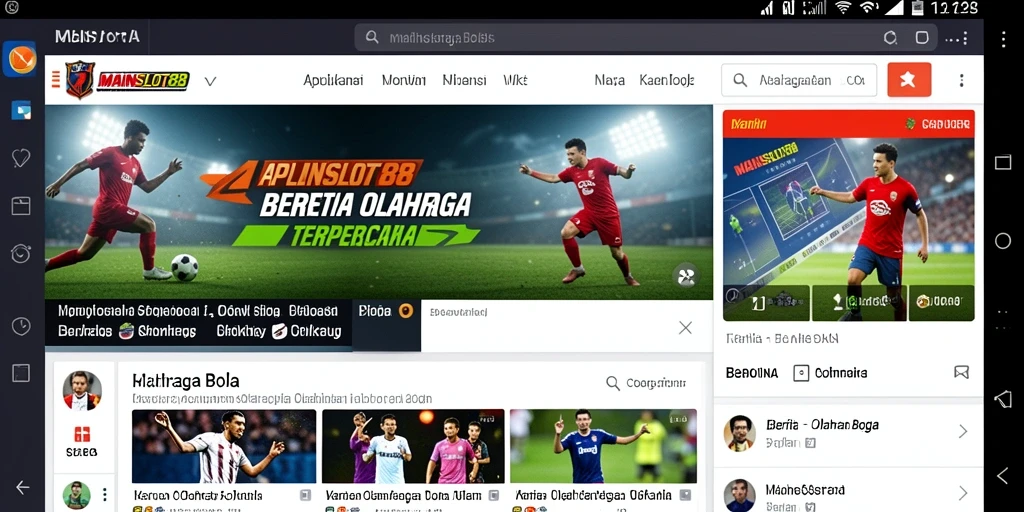Click profile avatar beside Mathraga Bola

[82, 391]
